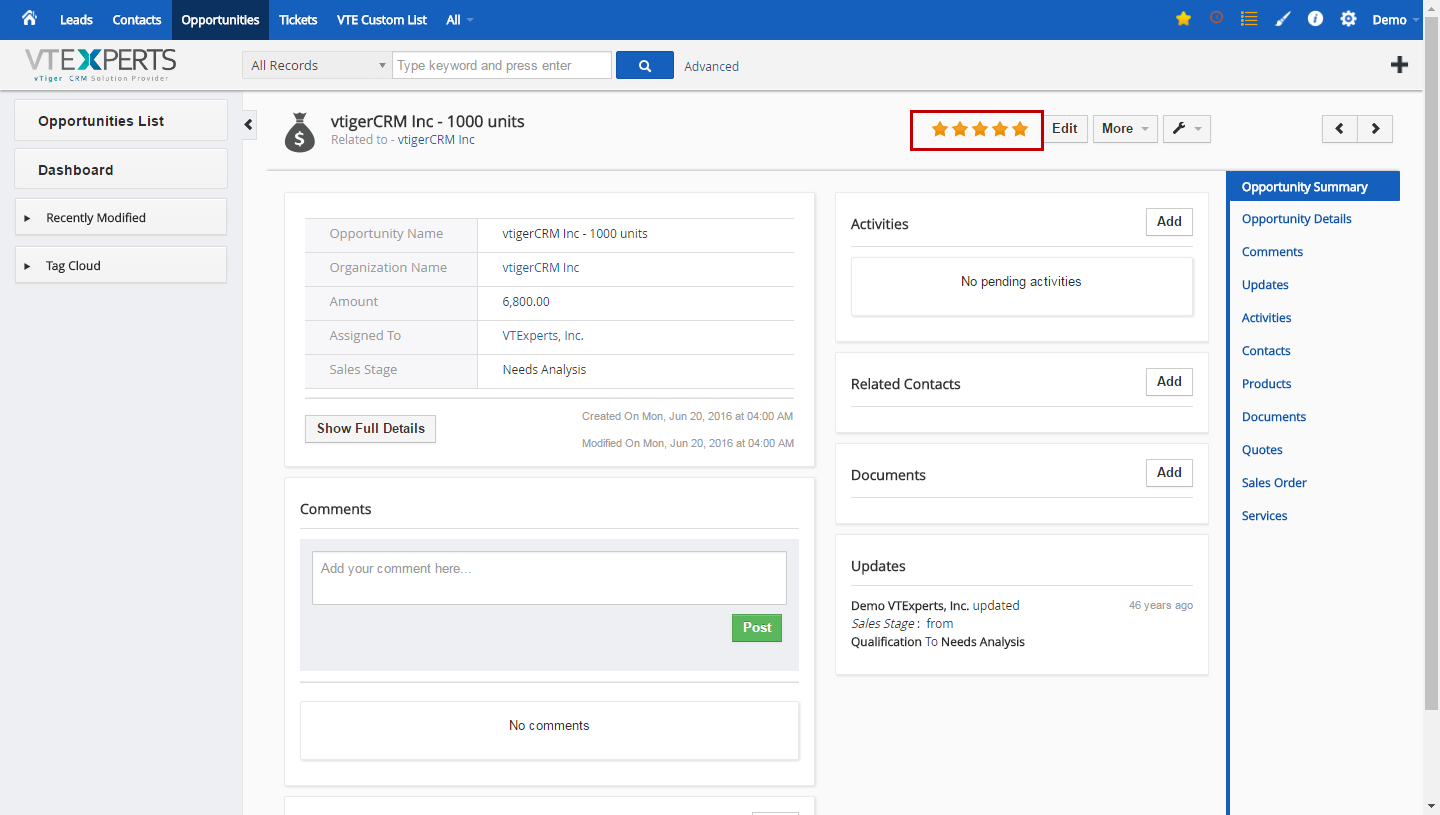Add a related contact
The height and width of the screenshot is (815, 1440).
1169,382
